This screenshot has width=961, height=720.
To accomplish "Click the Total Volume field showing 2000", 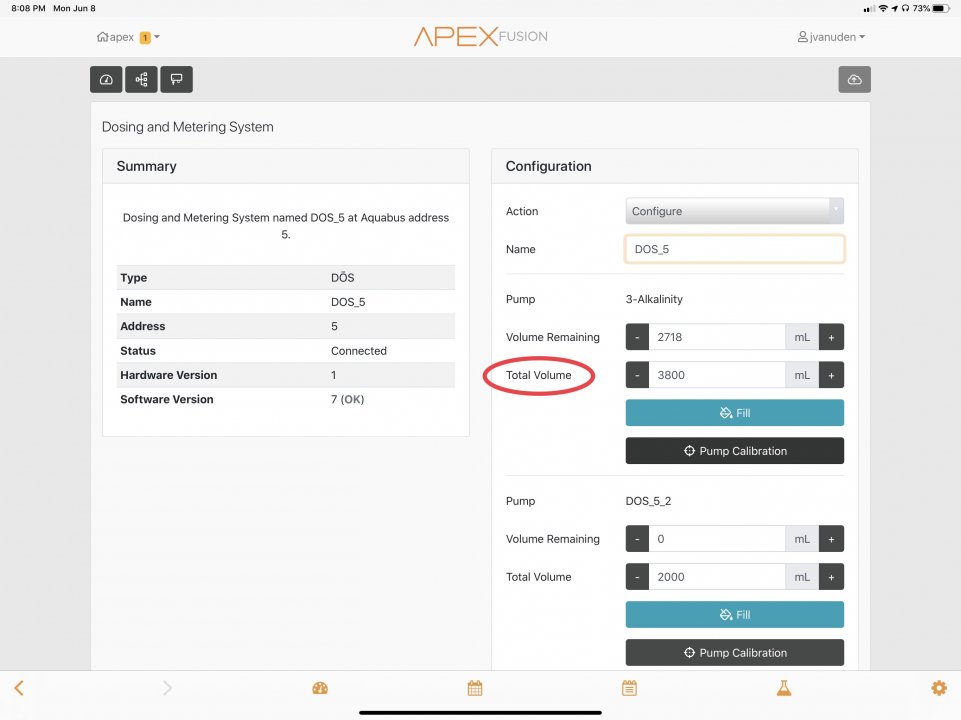I will 717,577.
